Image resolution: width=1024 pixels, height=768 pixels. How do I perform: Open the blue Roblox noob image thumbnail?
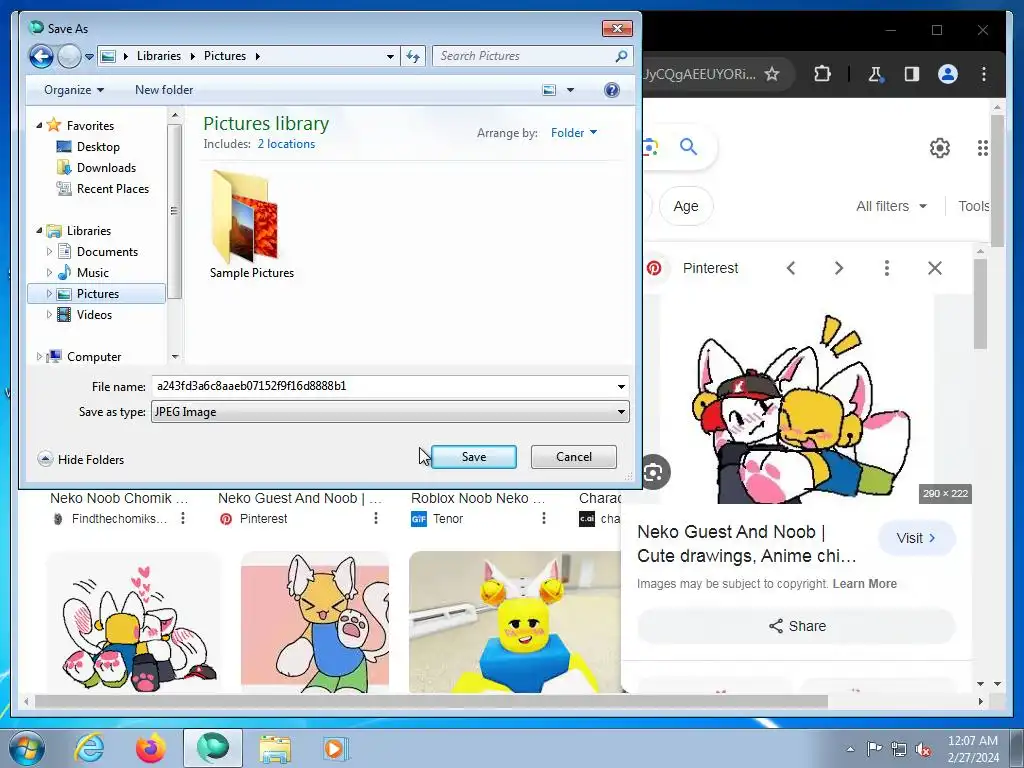coord(515,622)
